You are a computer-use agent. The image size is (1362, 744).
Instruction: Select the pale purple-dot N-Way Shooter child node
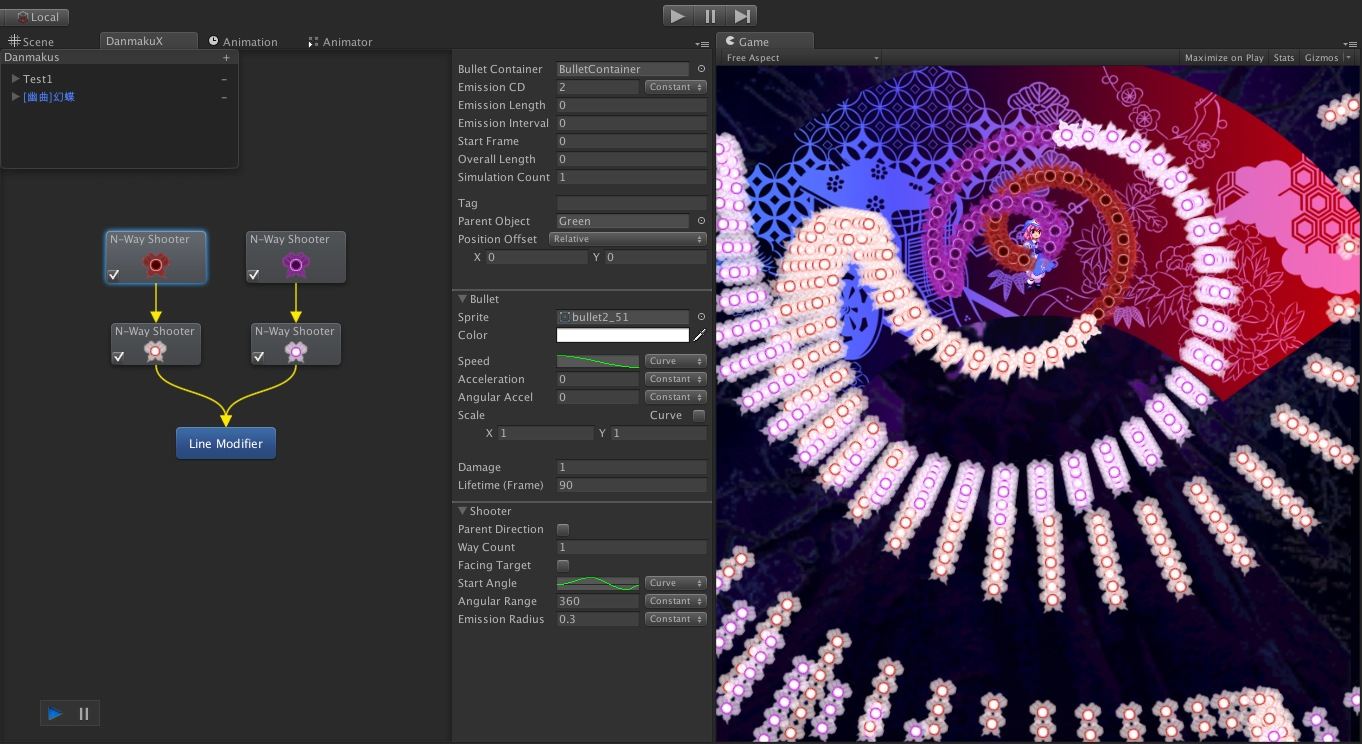296,344
